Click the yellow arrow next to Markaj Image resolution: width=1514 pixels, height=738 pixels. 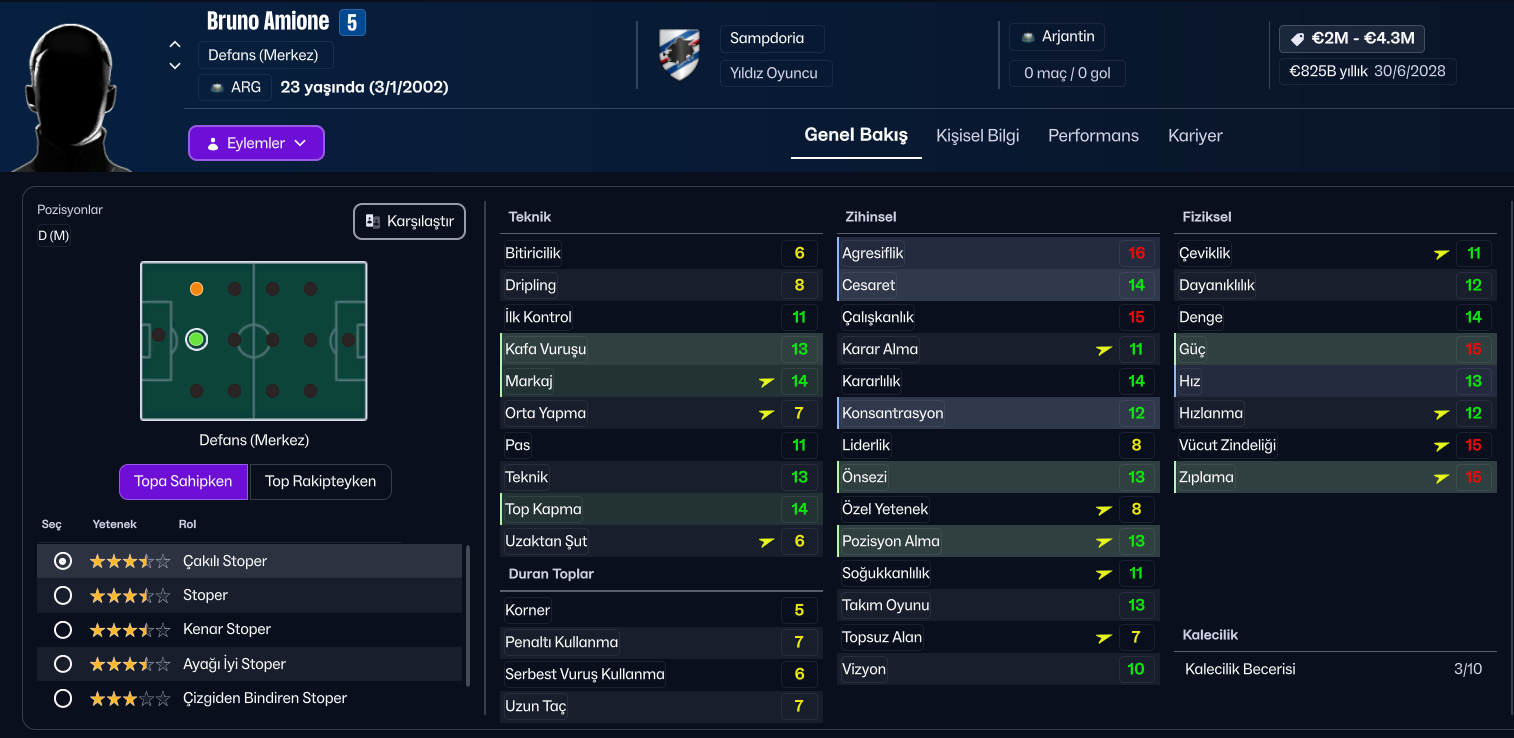pyautogui.click(x=767, y=381)
